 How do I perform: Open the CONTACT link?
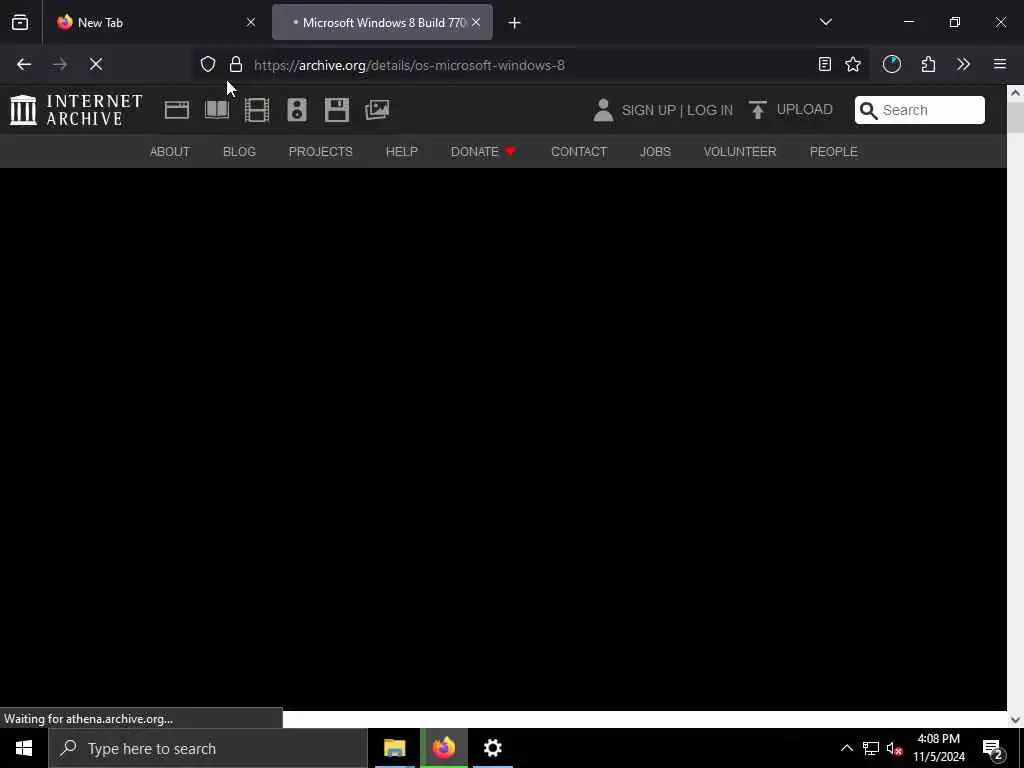[579, 152]
